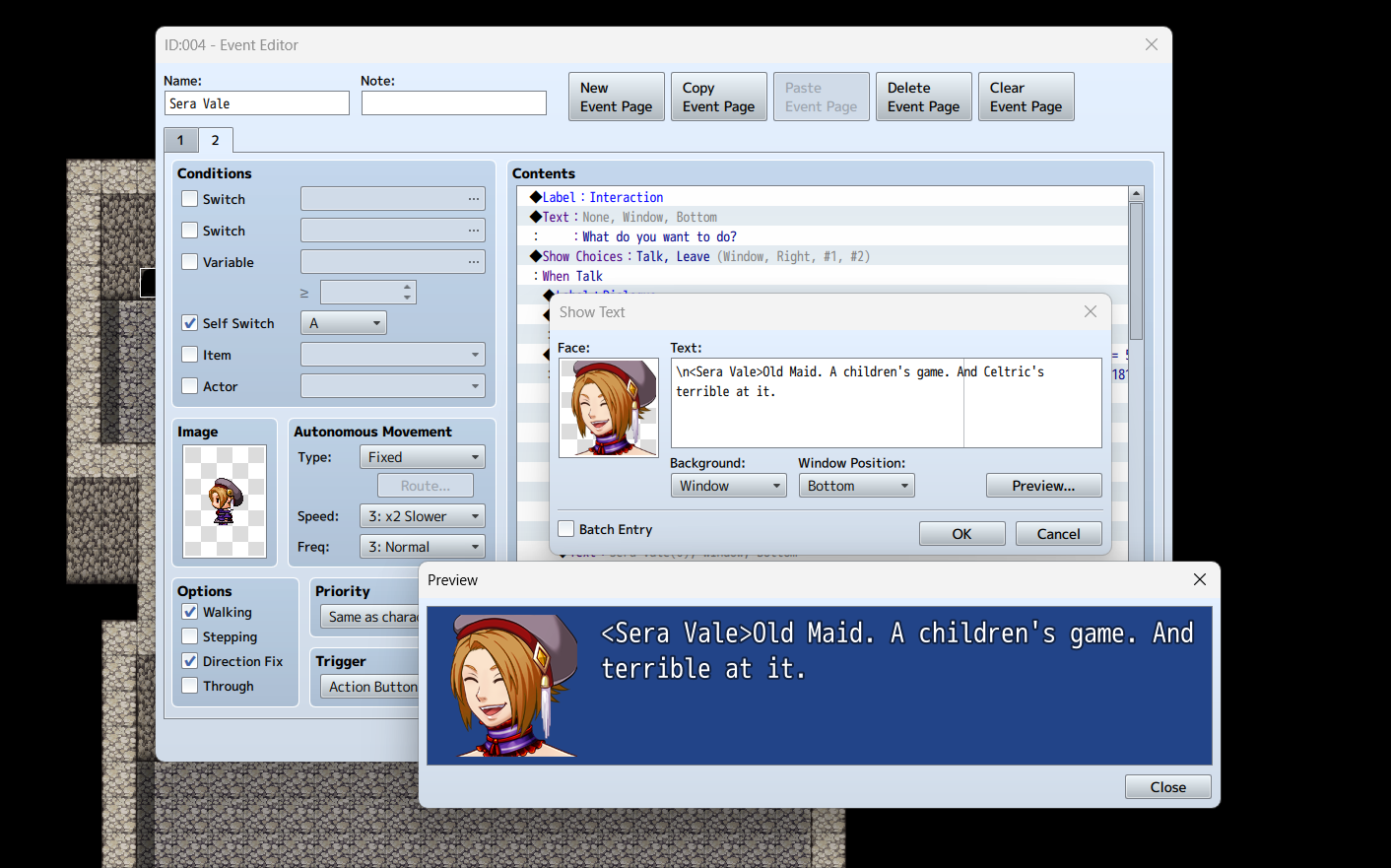Select event page 2 tab
1391x868 pixels.
[215, 139]
